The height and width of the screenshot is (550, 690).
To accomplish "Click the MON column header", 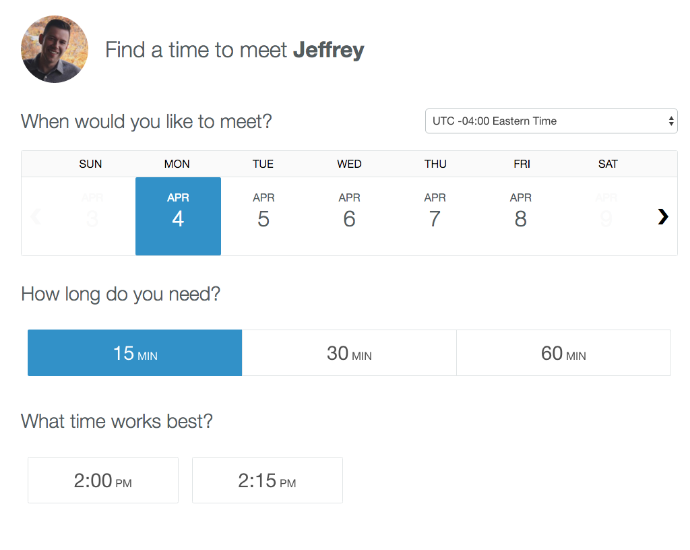I will click(x=177, y=164).
